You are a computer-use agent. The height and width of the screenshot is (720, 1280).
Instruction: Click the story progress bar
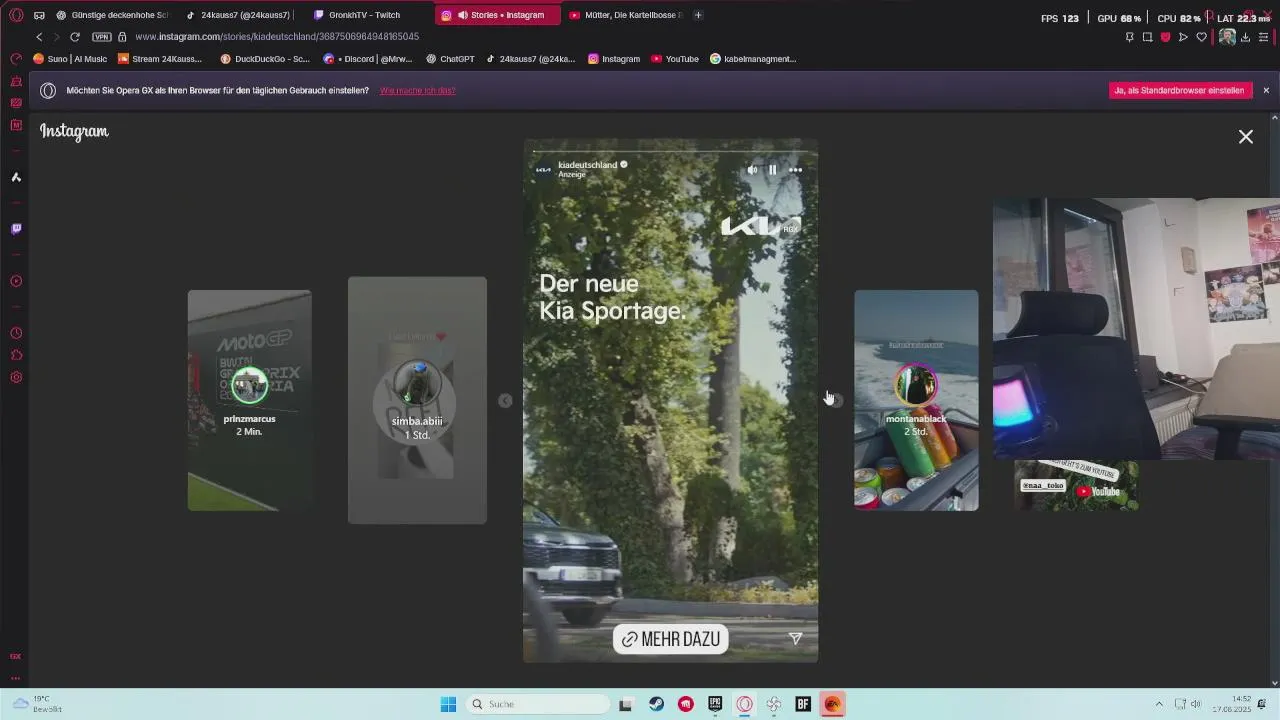[670, 152]
